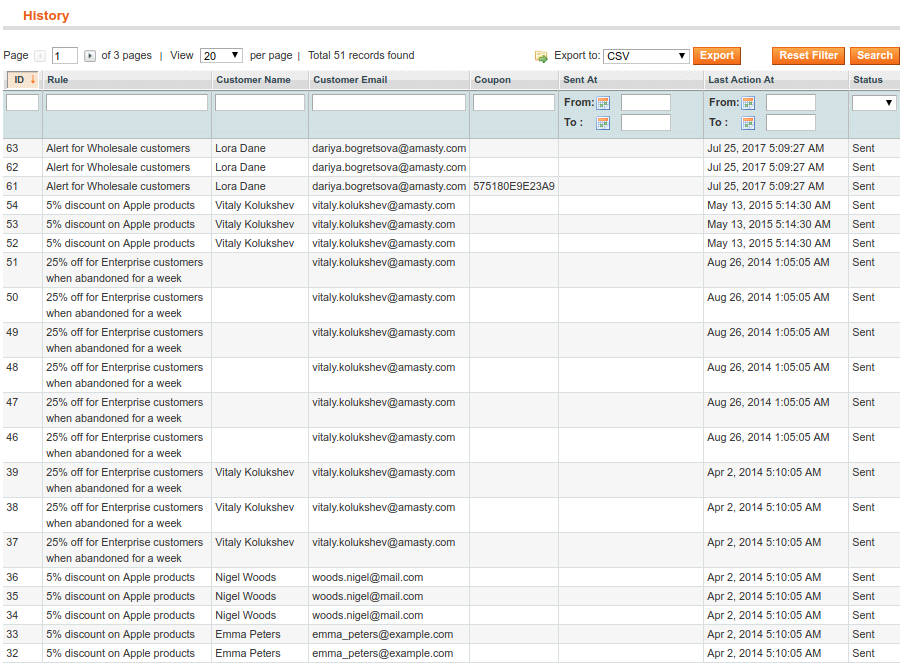Screen dimensions: 900x670
Task: Sort by the Rule column header
Action: [x=58, y=80]
